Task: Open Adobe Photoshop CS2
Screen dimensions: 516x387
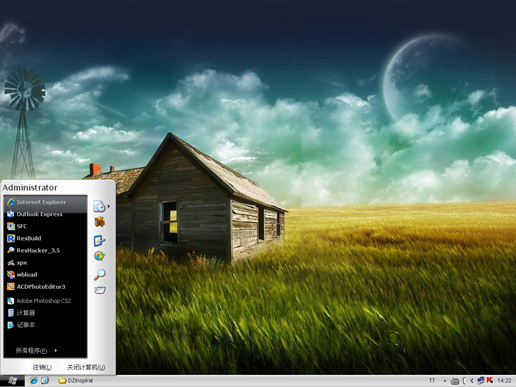Action: 45,301
